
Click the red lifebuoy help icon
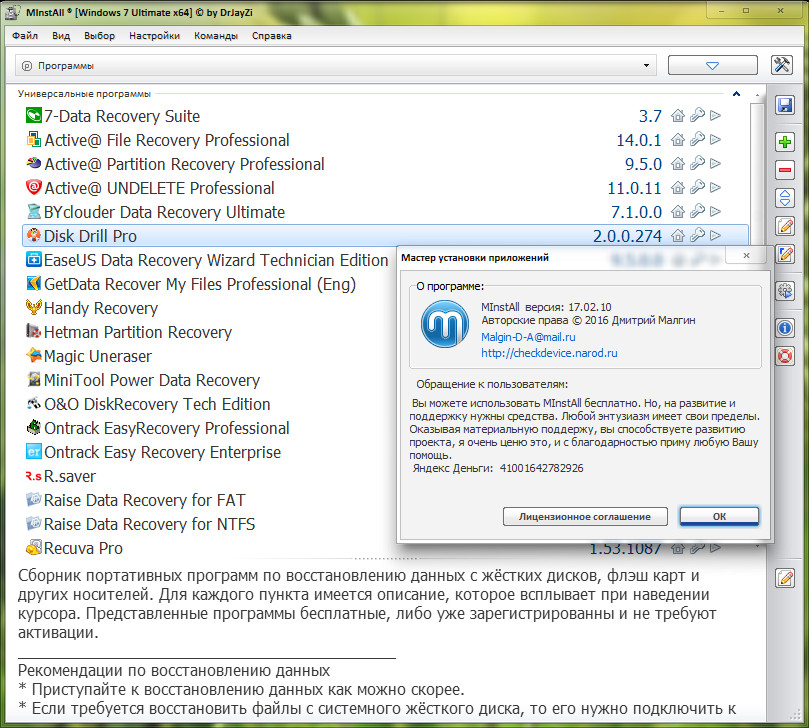coord(785,355)
